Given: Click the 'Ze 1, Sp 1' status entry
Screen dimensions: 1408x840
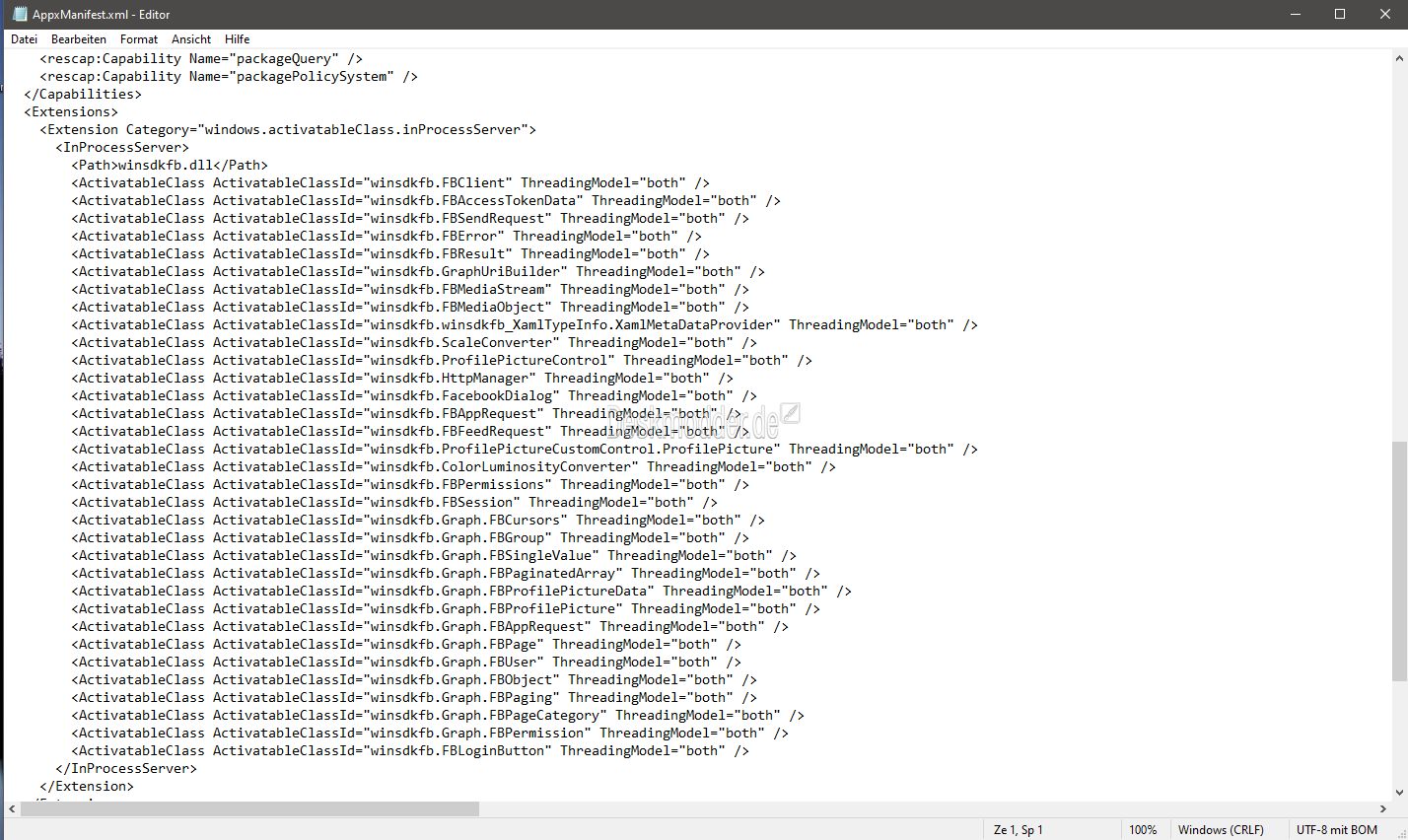Looking at the screenshot, I should coord(1018,830).
